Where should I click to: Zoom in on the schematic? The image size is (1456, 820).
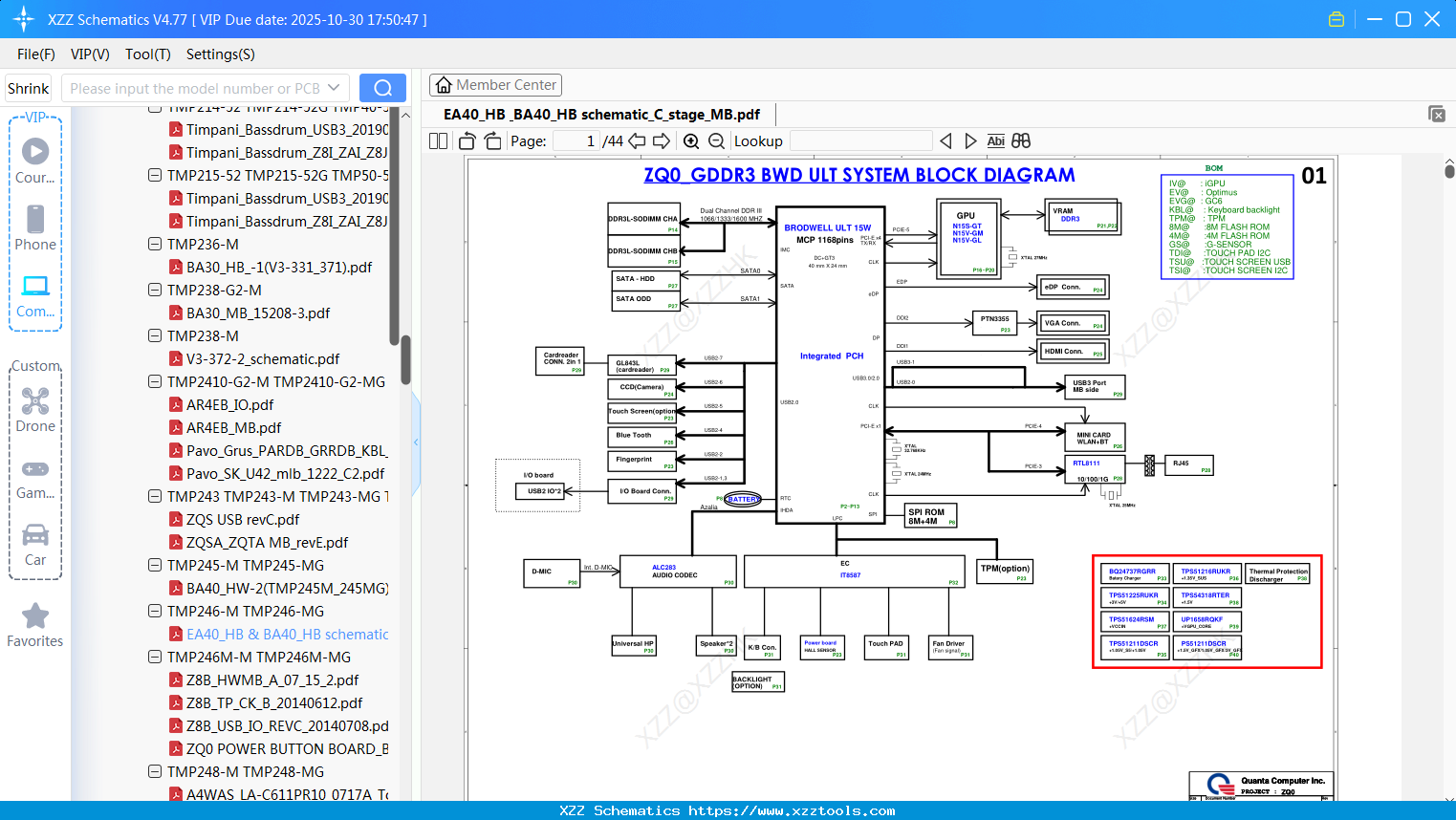coord(691,141)
